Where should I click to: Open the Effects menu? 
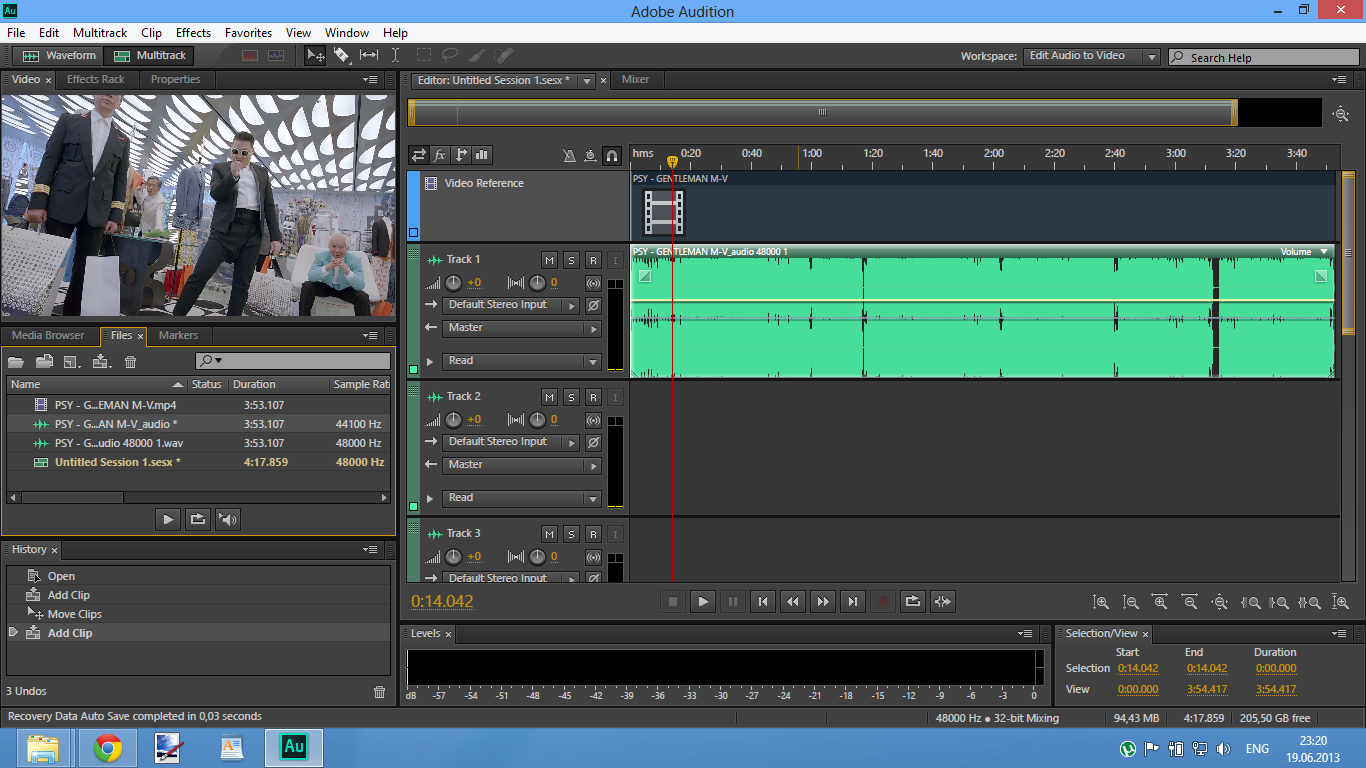pyautogui.click(x=193, y=33)
